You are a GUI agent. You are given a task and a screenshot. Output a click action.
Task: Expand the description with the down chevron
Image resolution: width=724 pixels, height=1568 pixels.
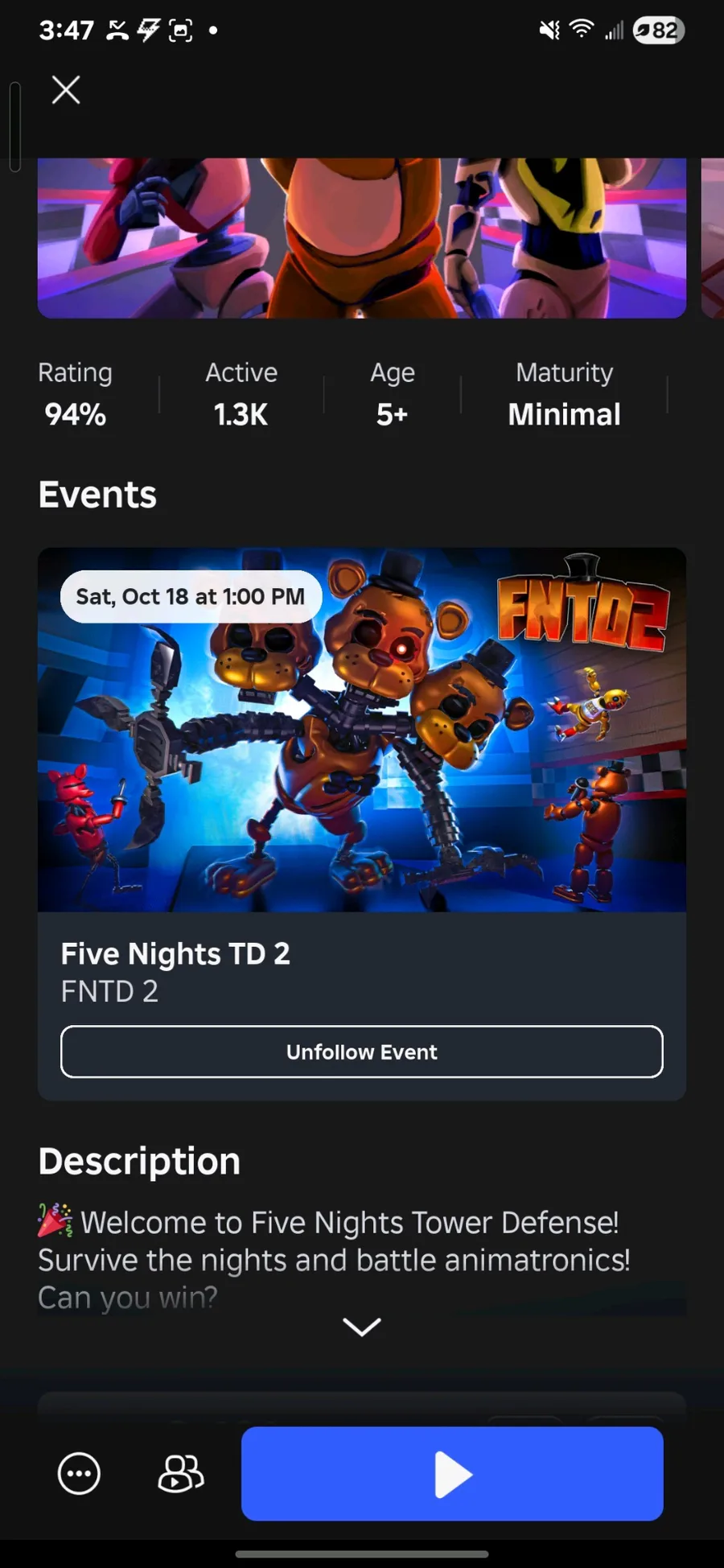tap(362, 1327)
